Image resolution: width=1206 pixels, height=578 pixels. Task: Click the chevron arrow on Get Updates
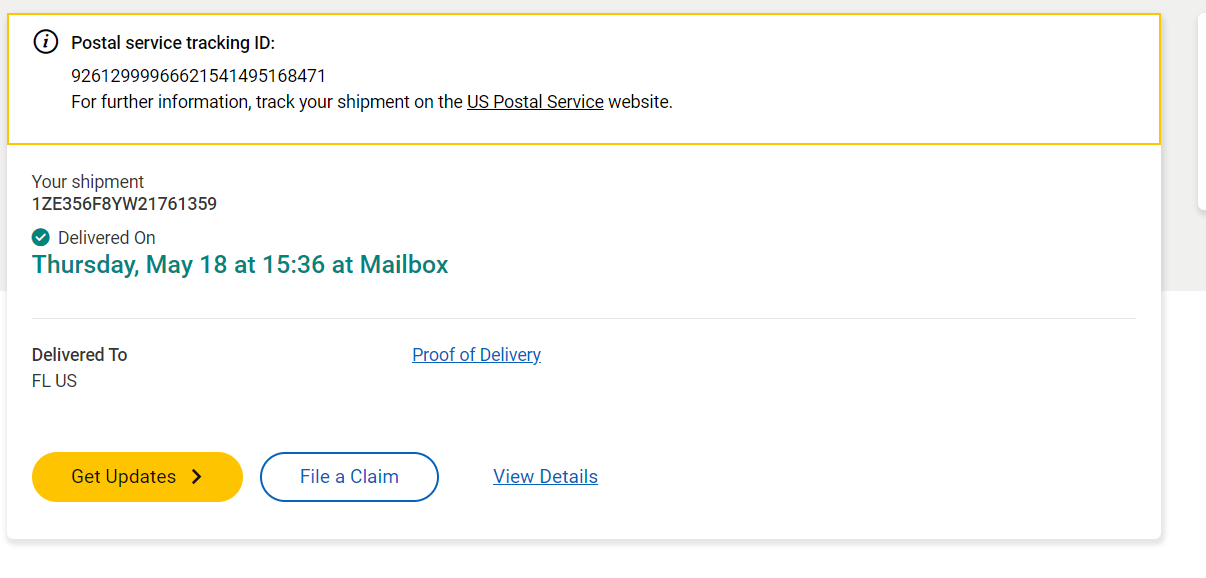[x=197, y=477]
